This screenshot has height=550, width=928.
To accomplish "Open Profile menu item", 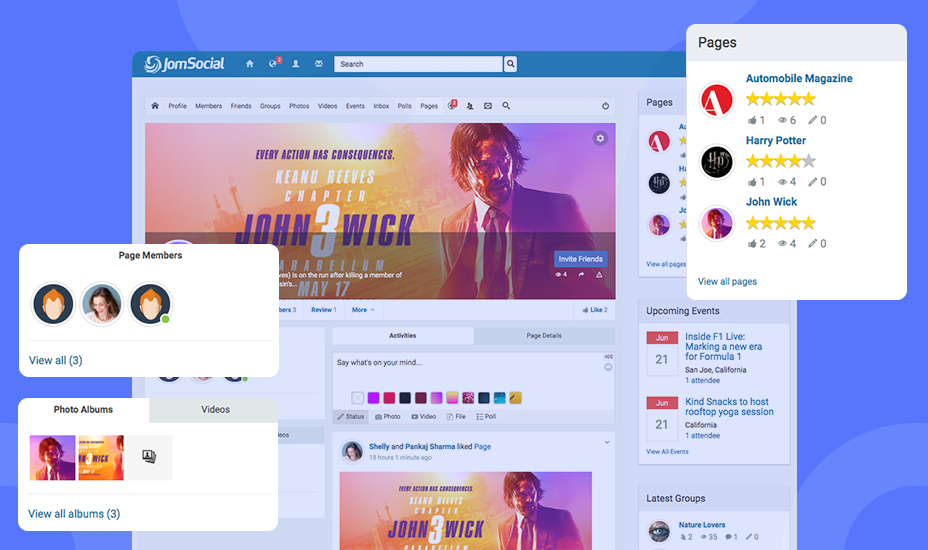I will [x=178, y=106].
